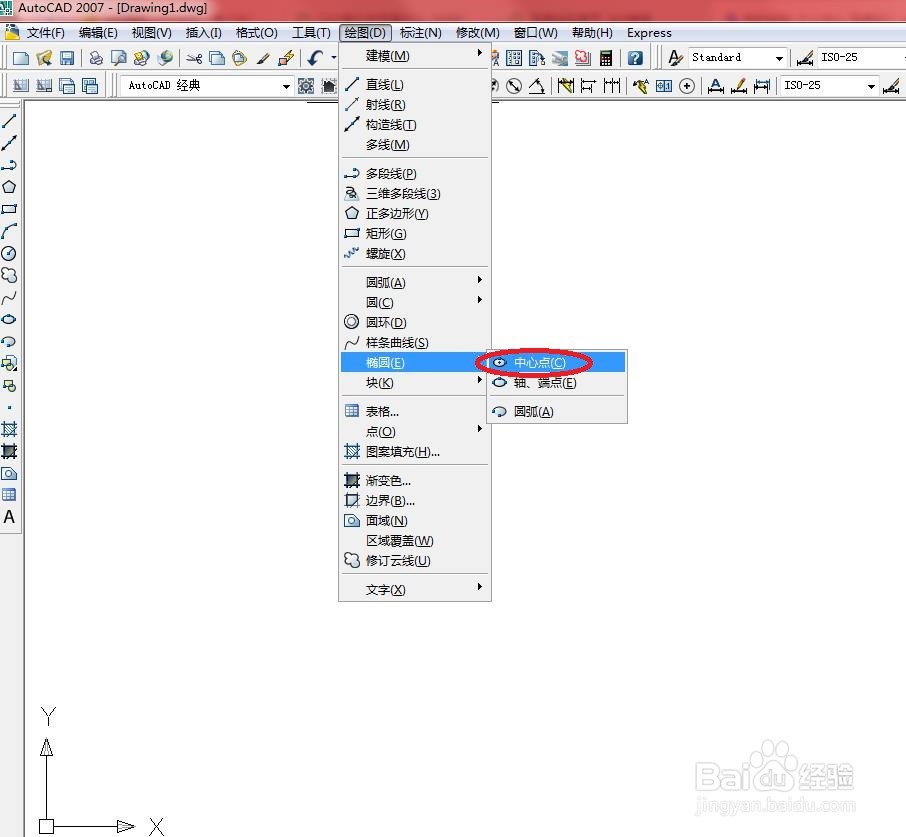Screen dimensions: 906x837
Task: Select the Spline tool in left toolbar
Action: [x=9, y=297]
